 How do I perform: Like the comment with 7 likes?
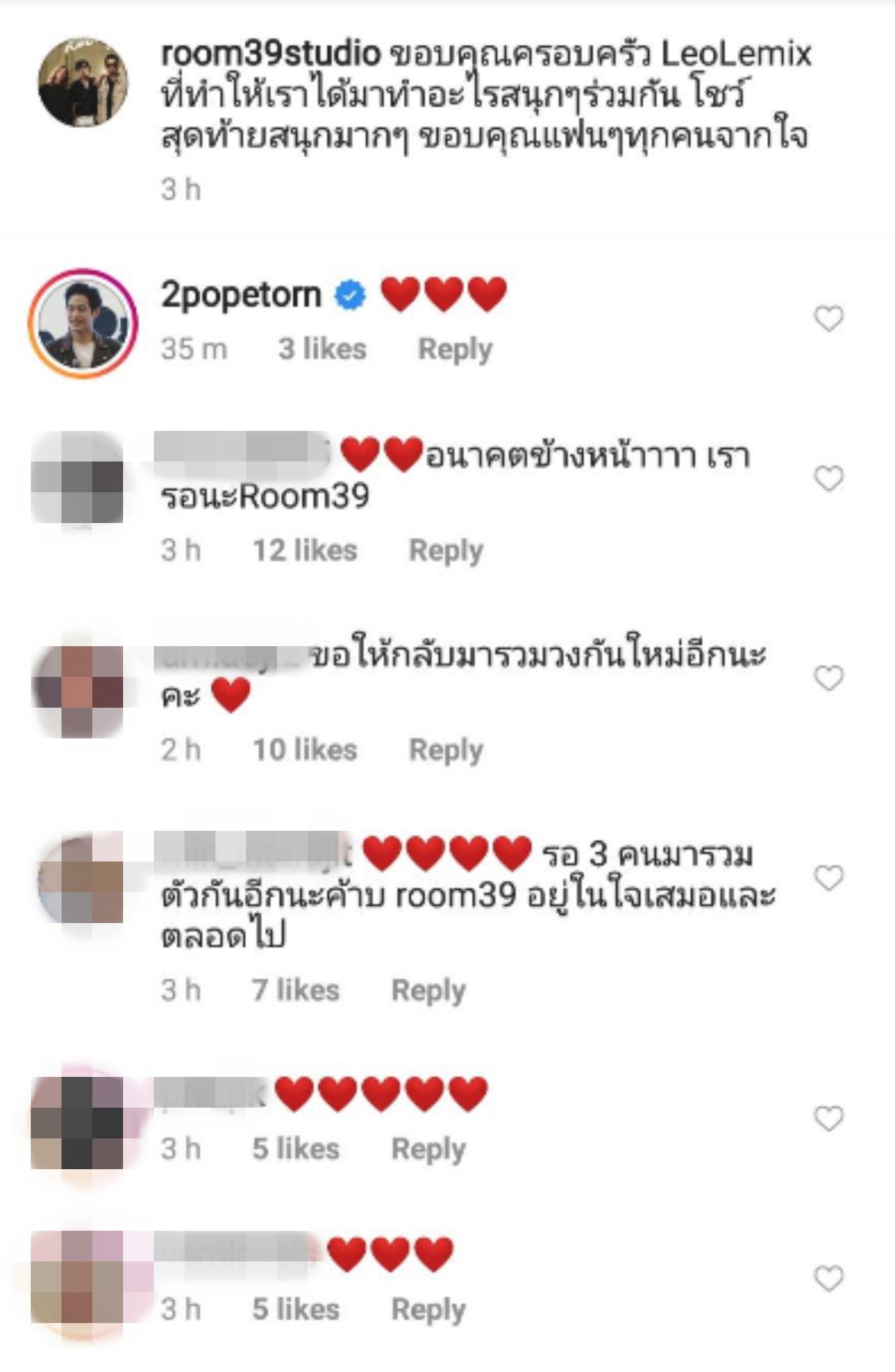click(x=829, y=878)
